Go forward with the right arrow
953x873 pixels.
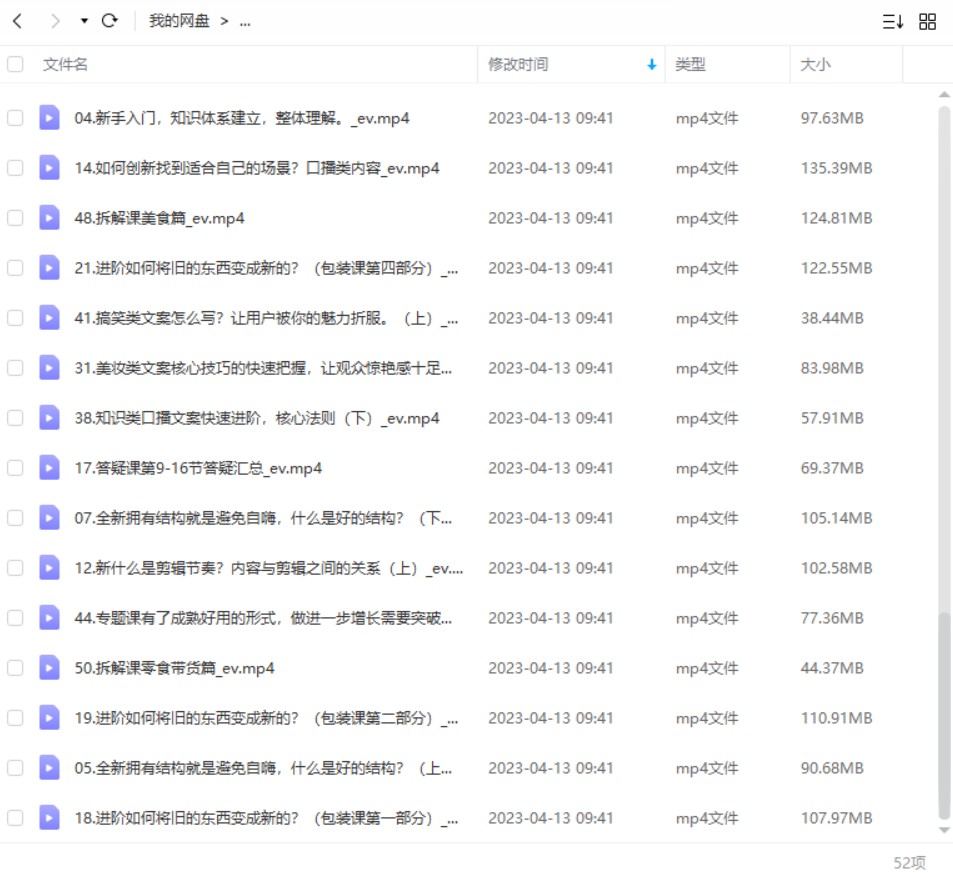pyautogui.click(x=55, y=21)
